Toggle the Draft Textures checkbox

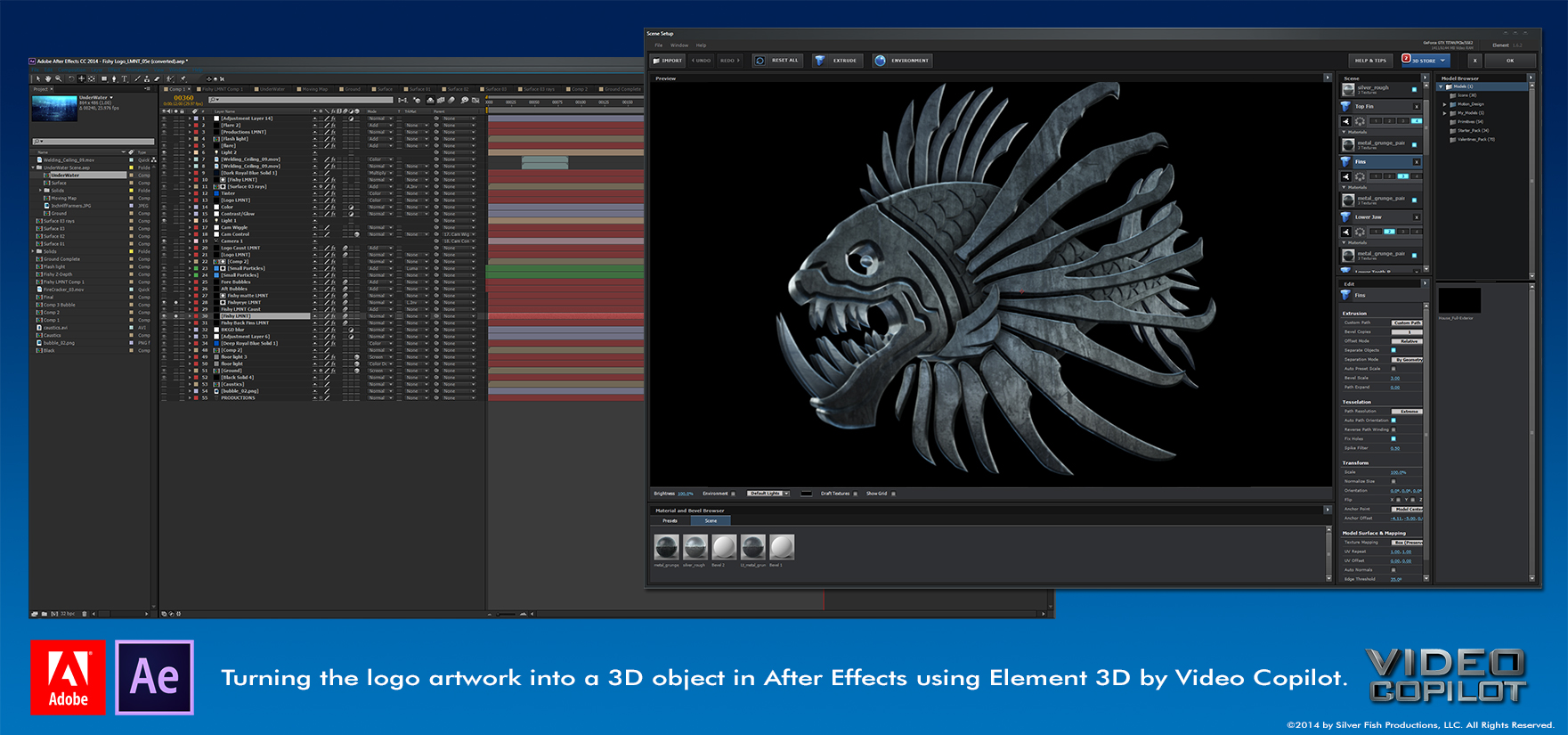click(x=855, y=494)
